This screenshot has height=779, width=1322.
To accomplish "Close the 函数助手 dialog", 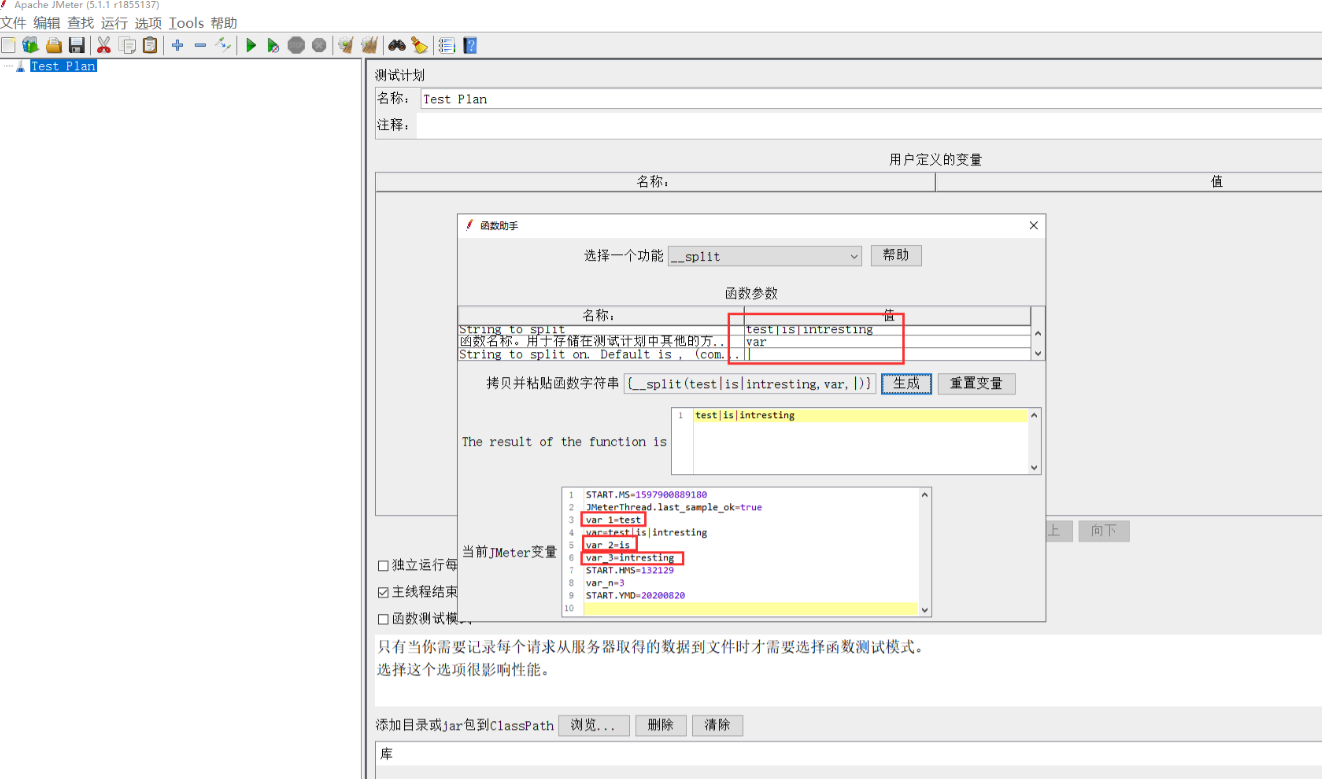I will pos(1034,226).
